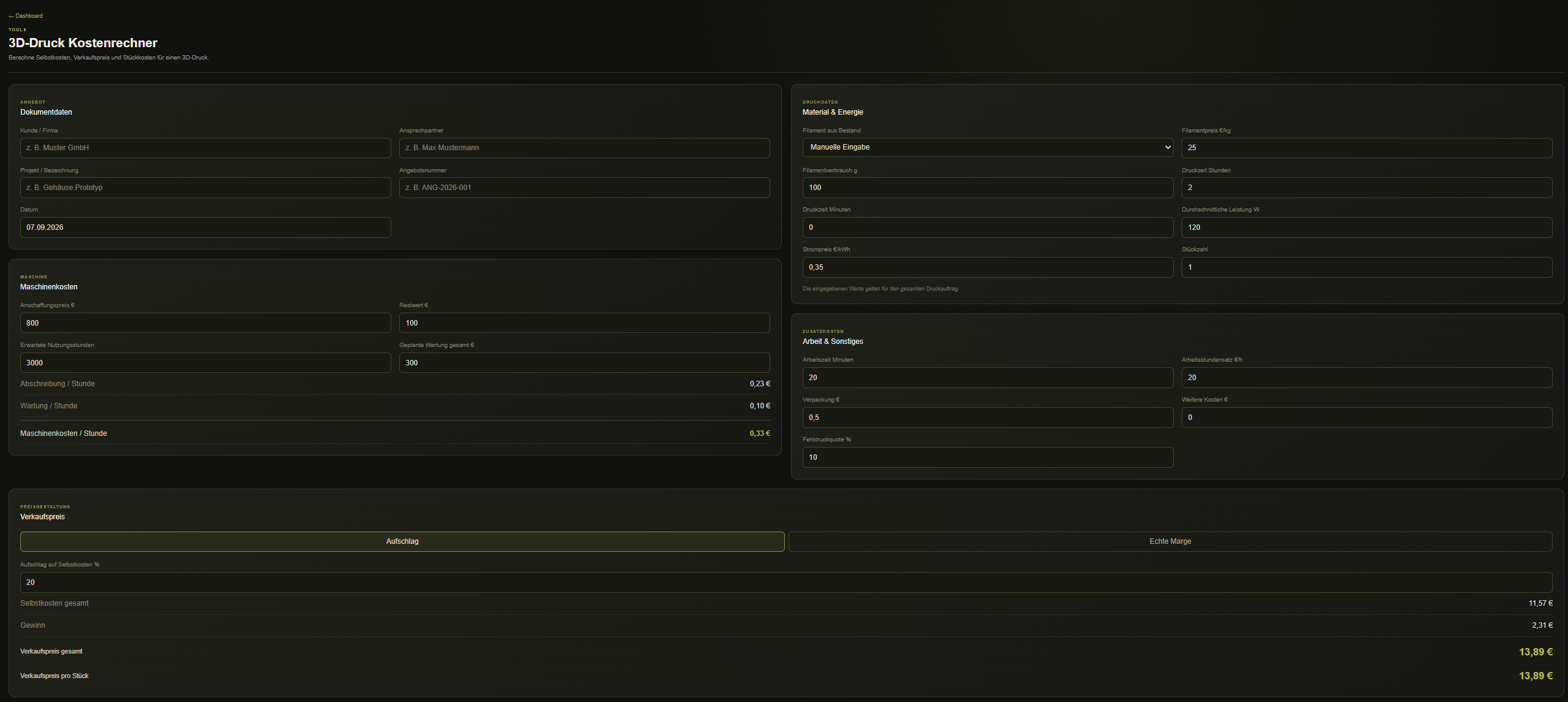Select the Druckzeit Minuten field
The height and width of the screenshot is (702, 1568).
tap(987, 227)
